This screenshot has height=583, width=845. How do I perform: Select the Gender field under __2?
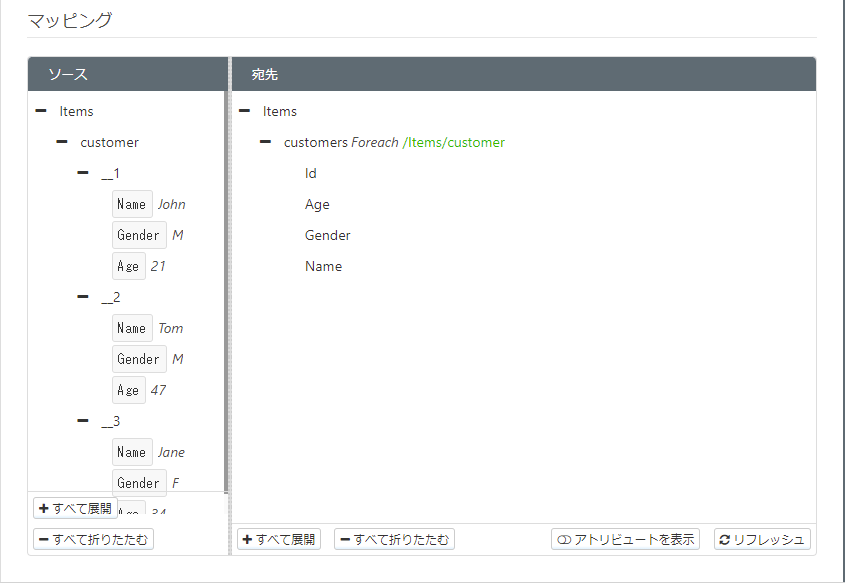(139, 359)
